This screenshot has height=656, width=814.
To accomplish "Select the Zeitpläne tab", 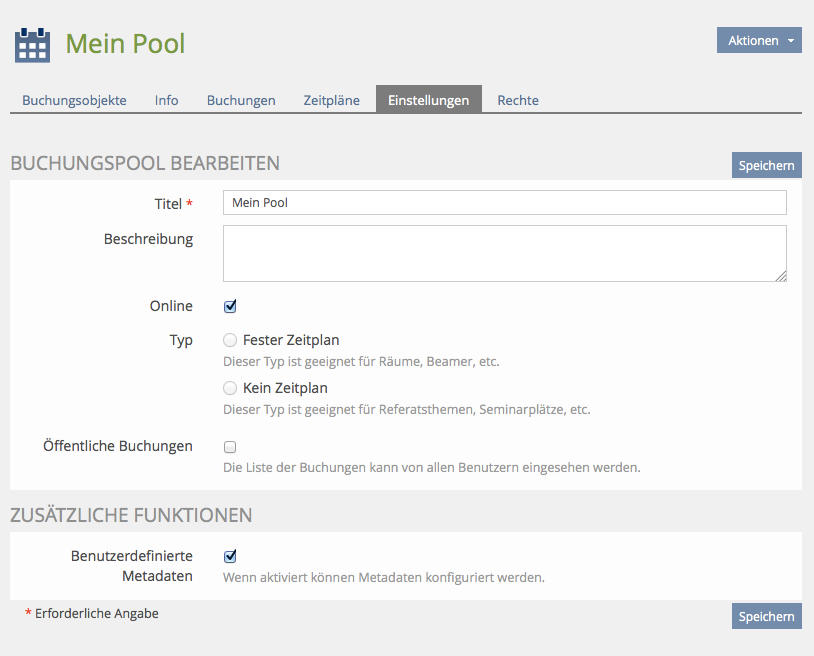I will pos(331,100).
